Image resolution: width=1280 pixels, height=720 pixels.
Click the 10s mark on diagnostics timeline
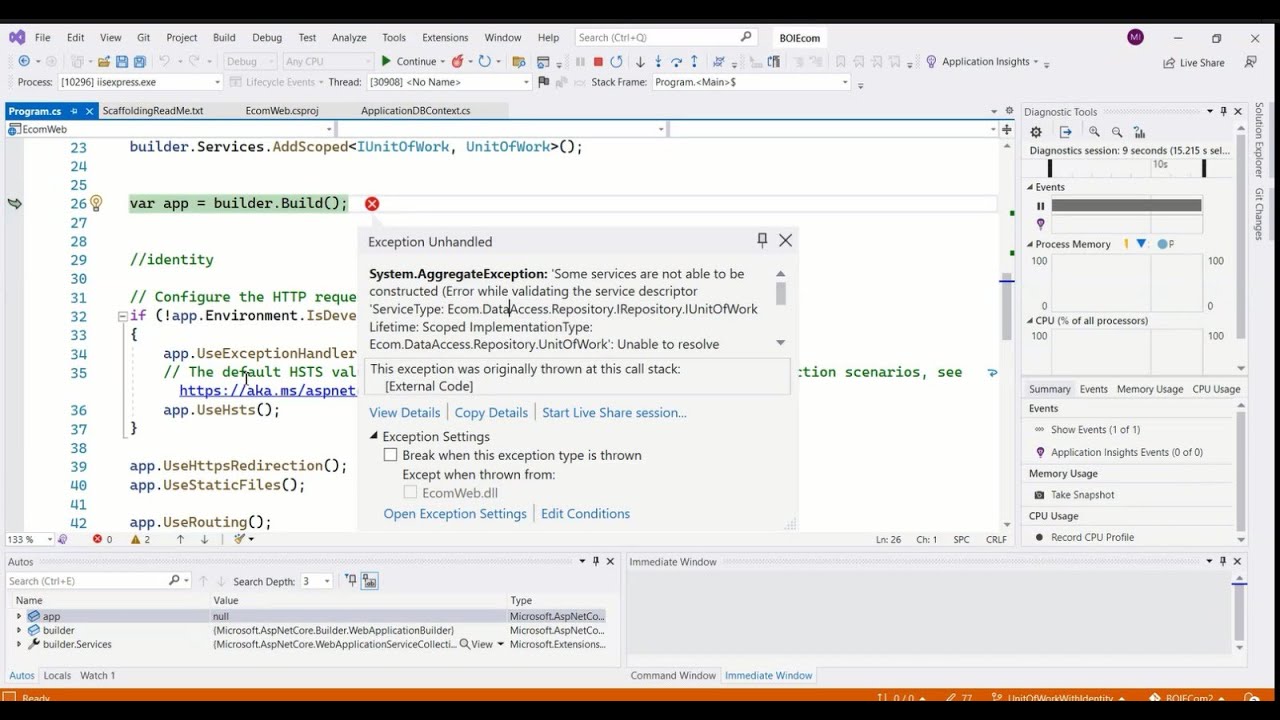click(x=1160, y=164)
